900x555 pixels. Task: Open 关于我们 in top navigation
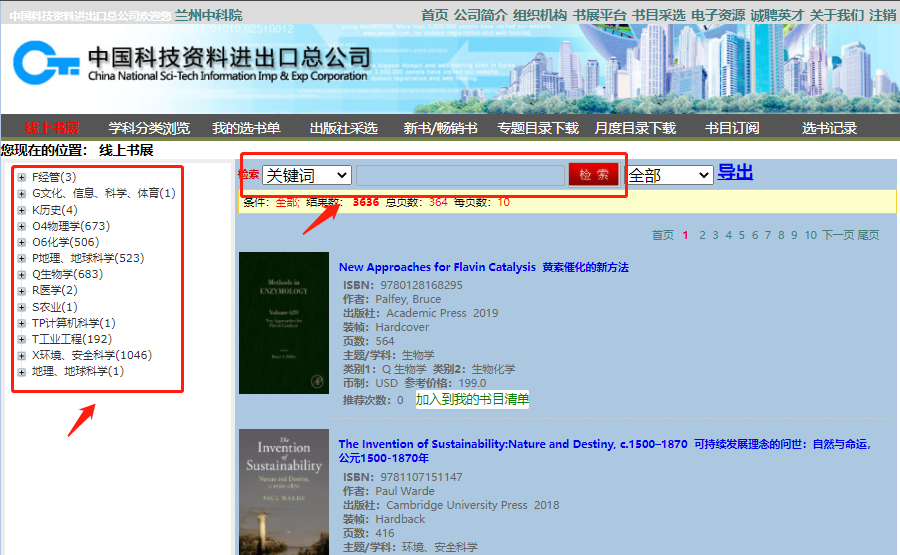click(836, 15)
